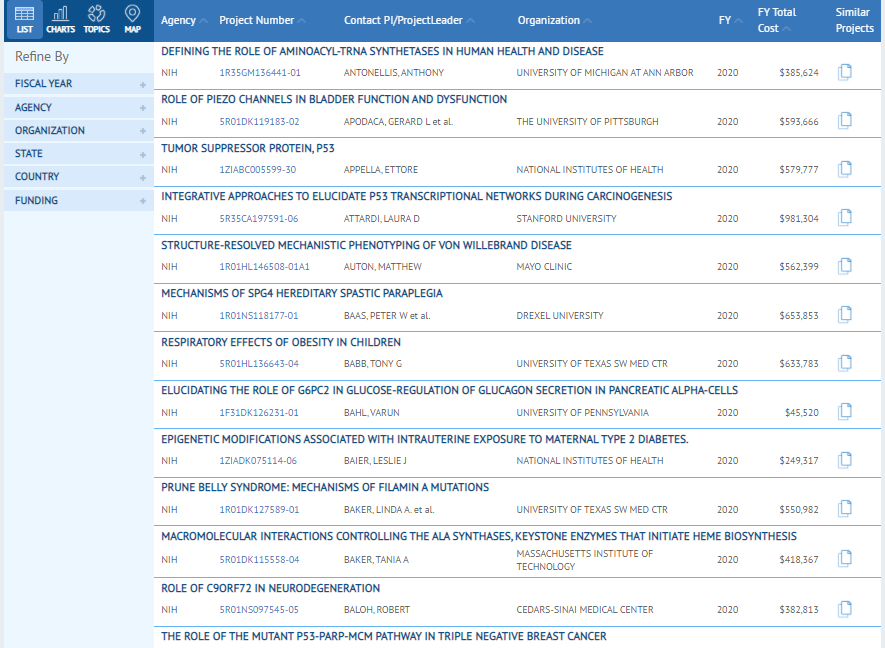View similar projects for Baier, Leslie row
The image size is (885, 648).
(x=844, y=461)
